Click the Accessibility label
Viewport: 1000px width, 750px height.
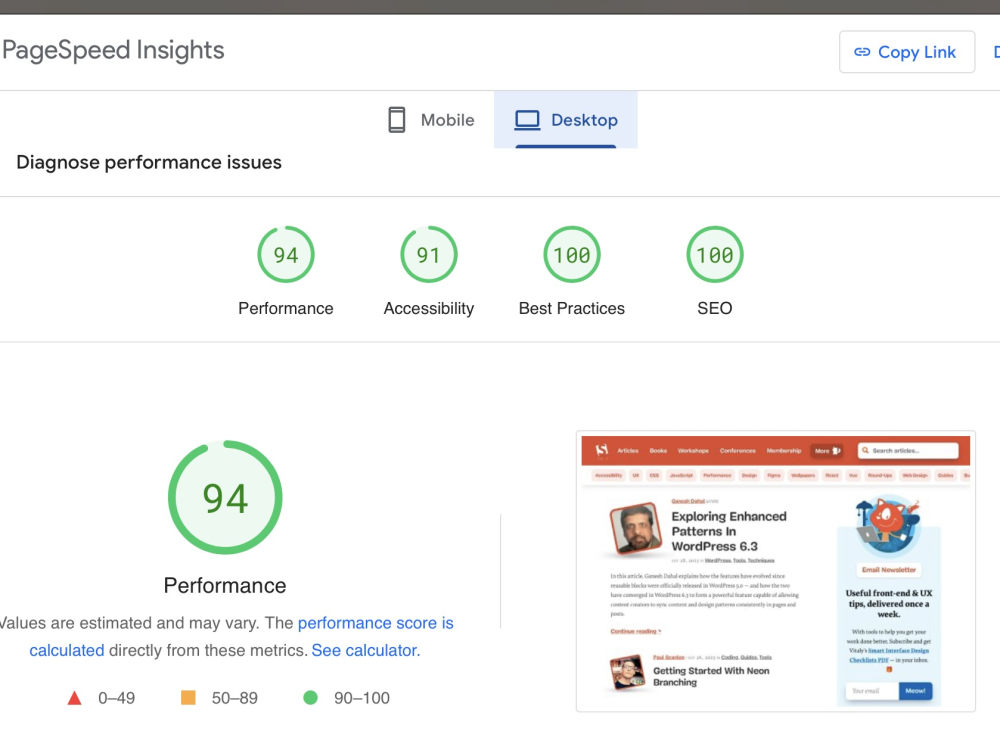(x=429, y=308)
